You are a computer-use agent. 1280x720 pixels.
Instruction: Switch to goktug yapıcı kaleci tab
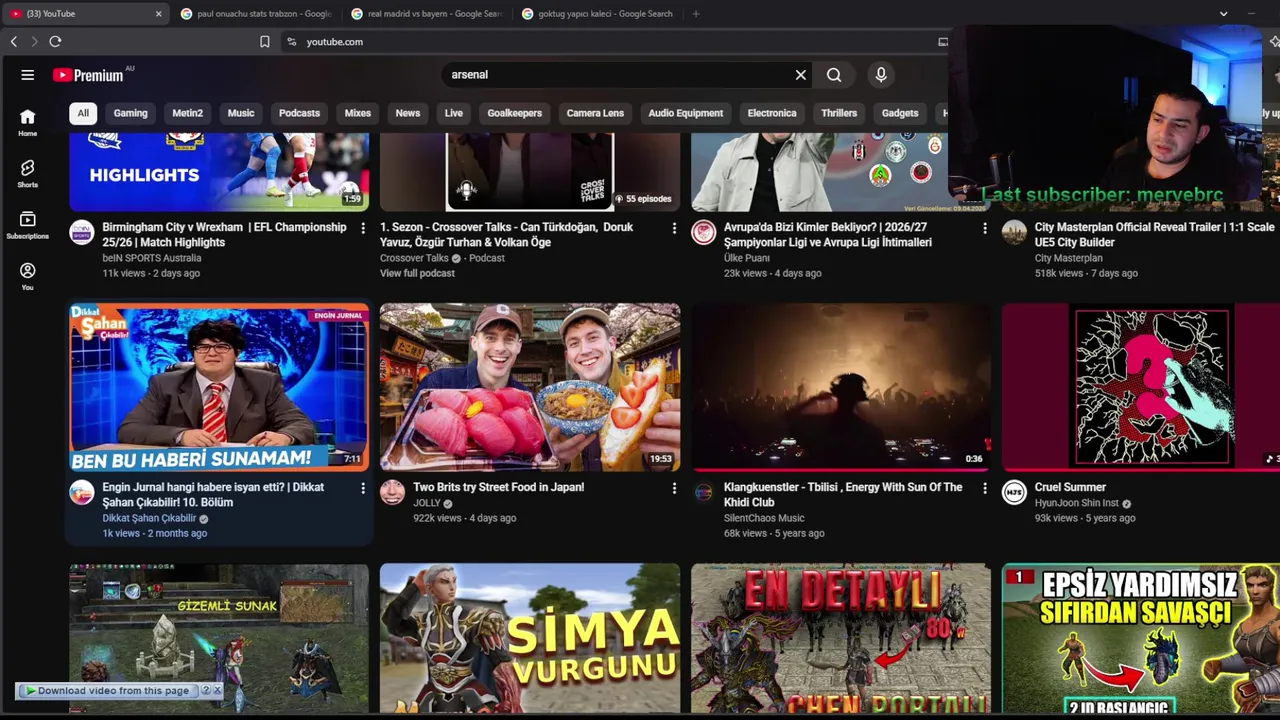click(x=597, y=14)
